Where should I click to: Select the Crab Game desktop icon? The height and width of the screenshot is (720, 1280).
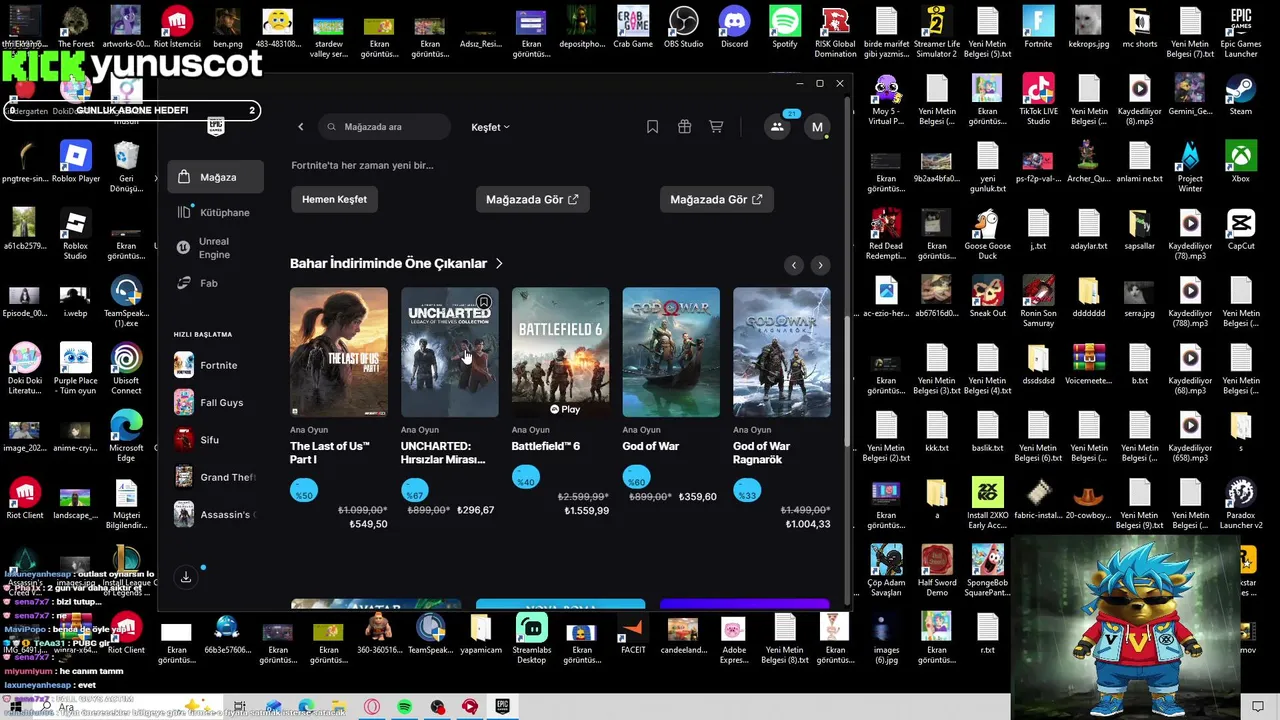[x=633, y=28]
